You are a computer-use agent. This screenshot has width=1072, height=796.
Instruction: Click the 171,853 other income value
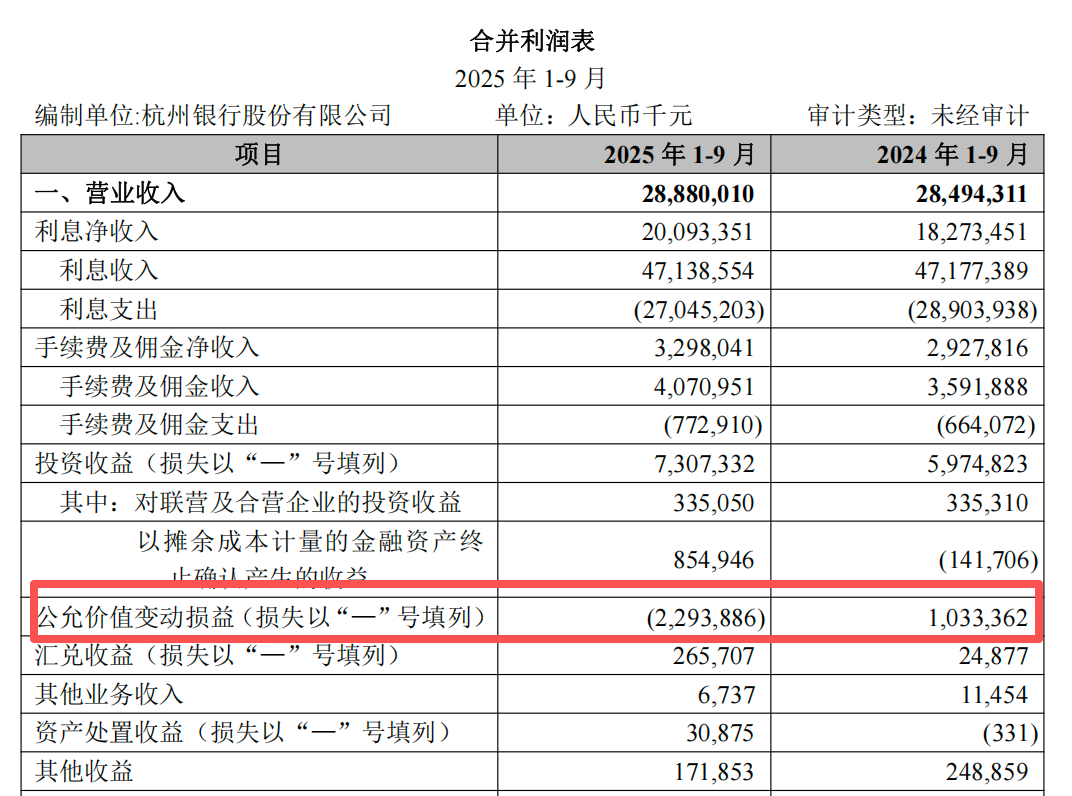(714, 772)
